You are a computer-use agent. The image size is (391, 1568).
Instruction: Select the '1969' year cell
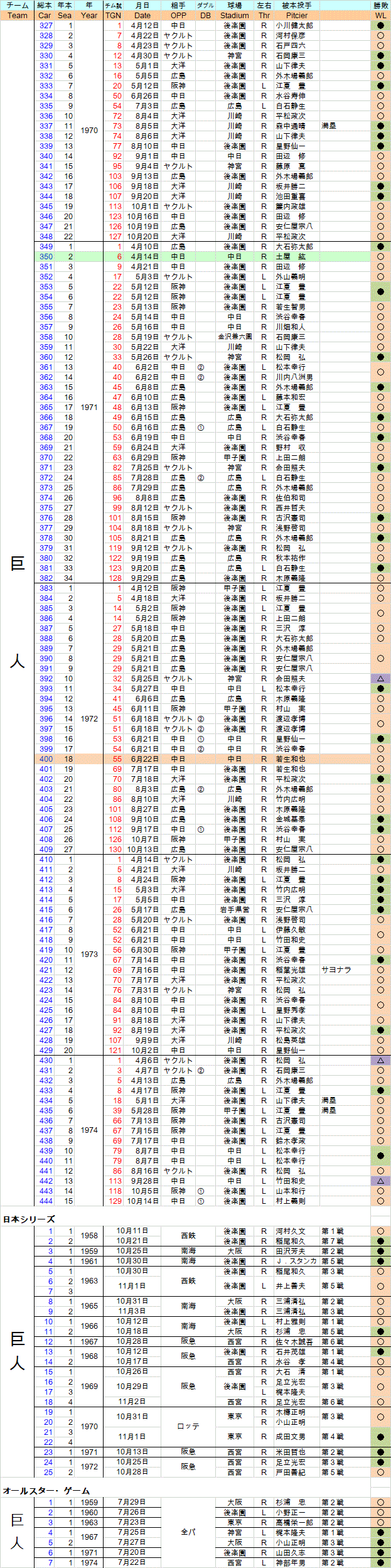click(89, 1386)
